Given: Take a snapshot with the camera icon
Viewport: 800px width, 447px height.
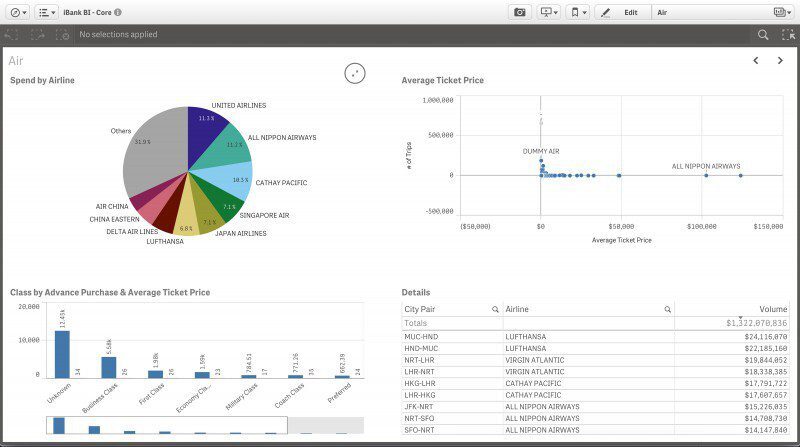Looking at the screenshot, I should (x=519, y=12).
